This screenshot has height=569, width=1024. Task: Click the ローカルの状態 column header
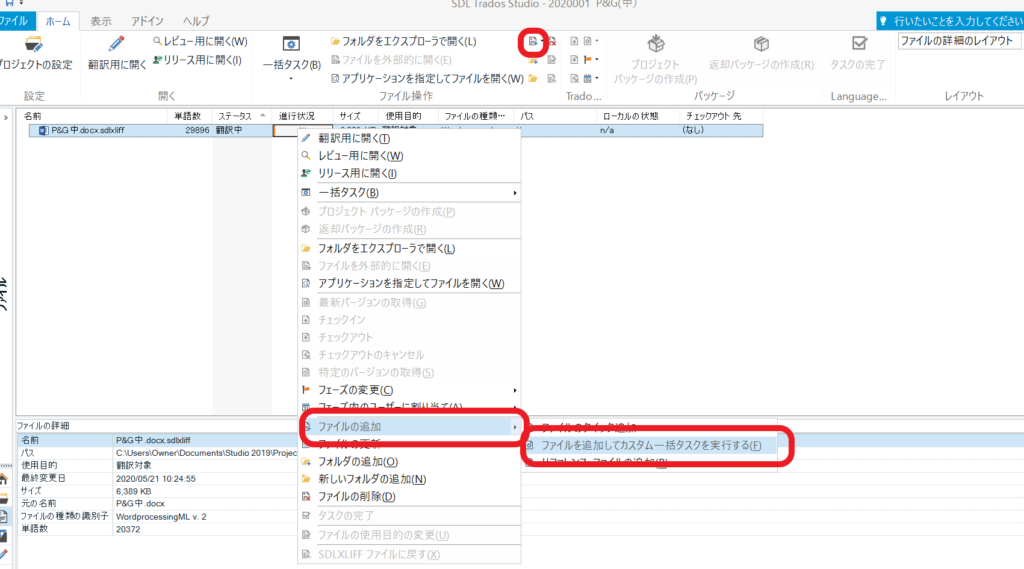(637, 116)
